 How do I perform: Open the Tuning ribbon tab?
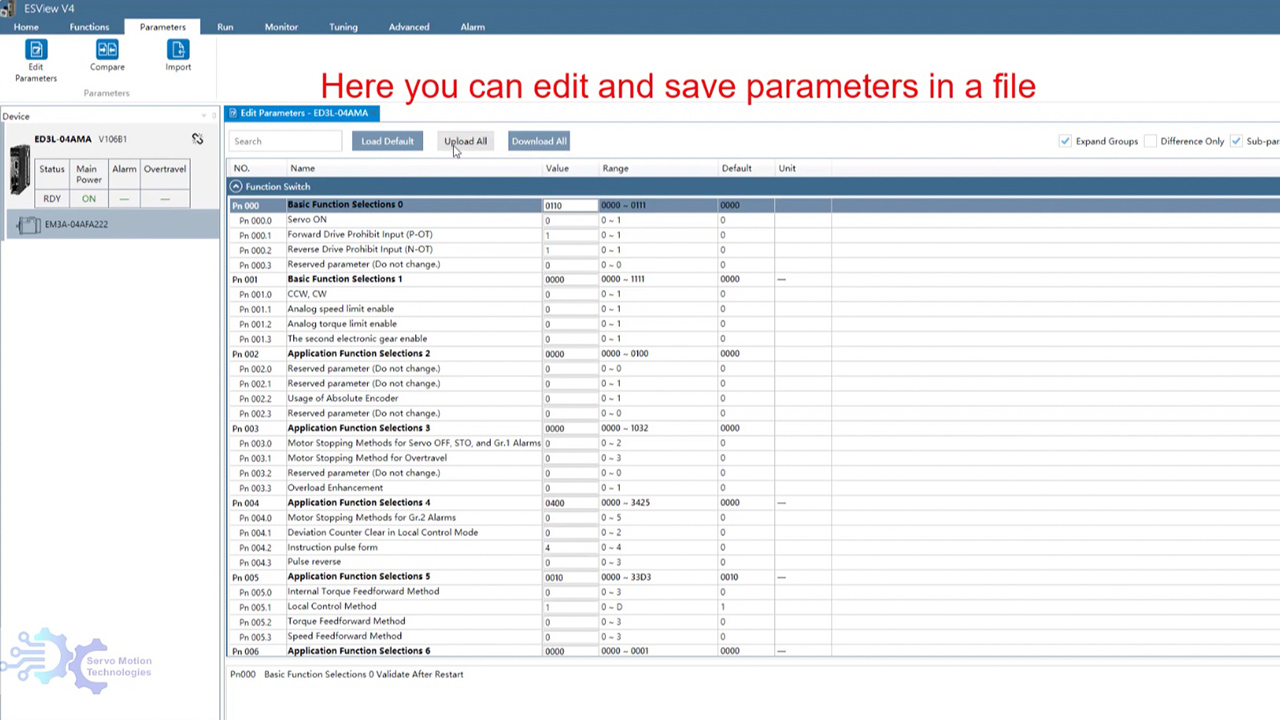[x=343, y=27]
